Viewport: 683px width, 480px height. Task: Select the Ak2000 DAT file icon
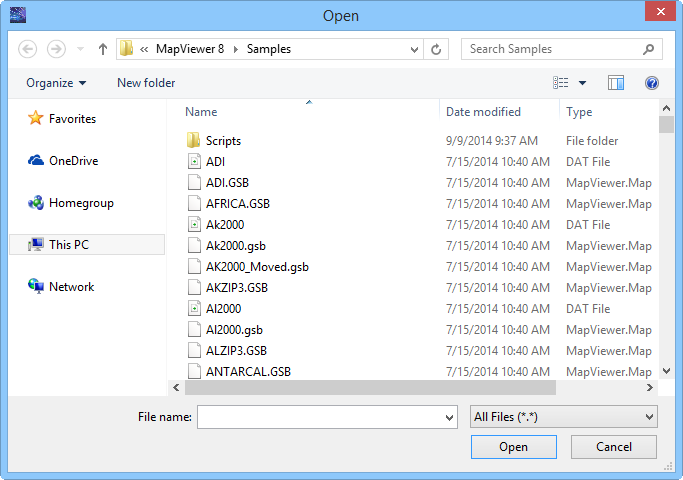[194, 224]
